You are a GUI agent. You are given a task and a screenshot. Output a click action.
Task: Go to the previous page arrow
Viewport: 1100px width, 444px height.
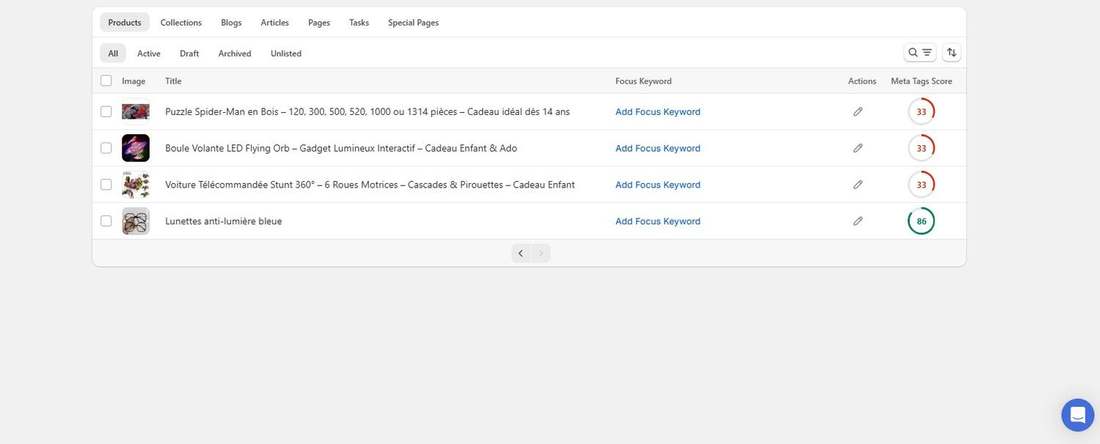click(521, 253)
